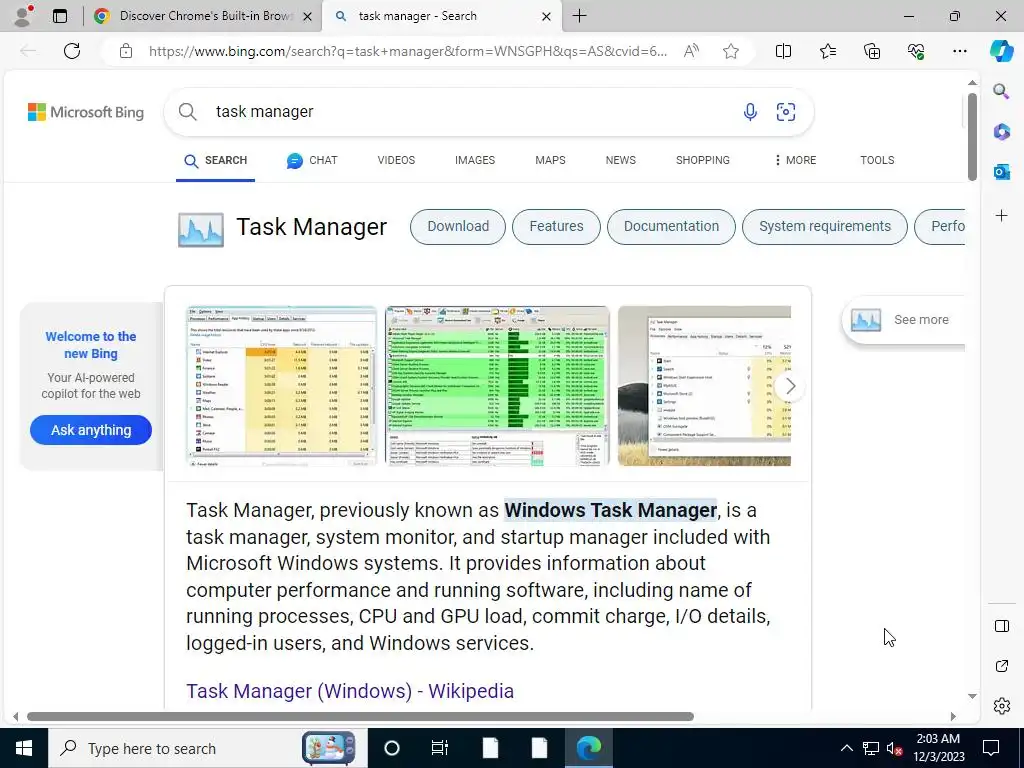This screenshot has width=1024, height=768.
Task: Switch to VIDEOS results
Action: (x=396, y=161)
